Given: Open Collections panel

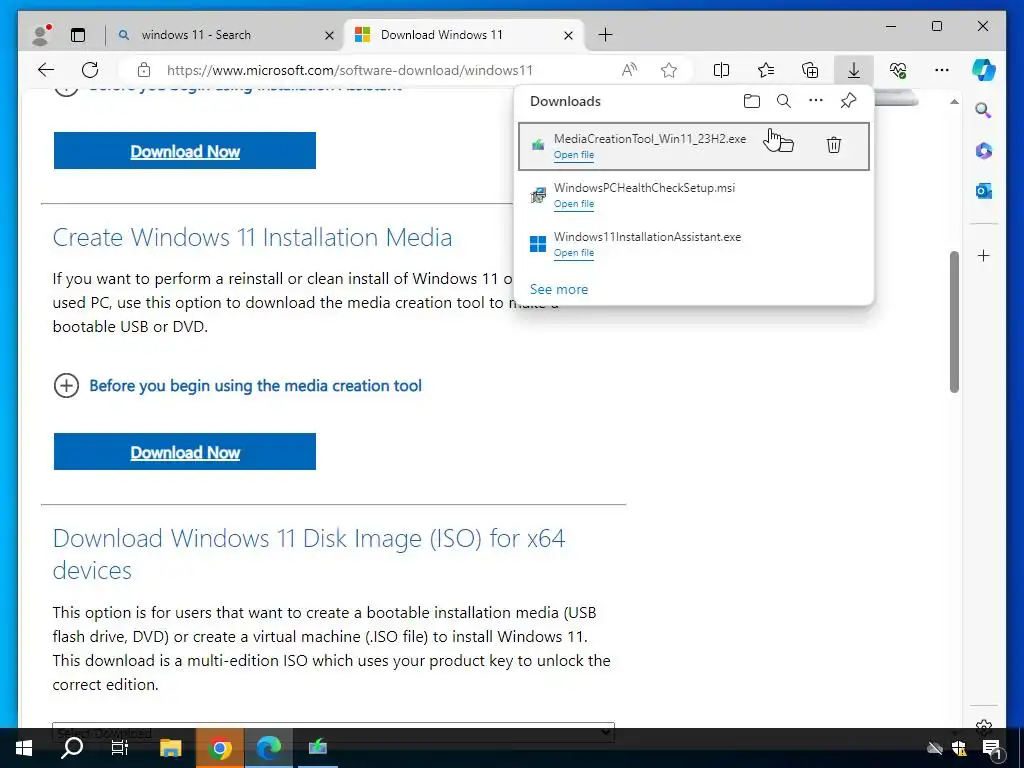Looking at the screenshot, I should pyautogui.click(x=810, y=70).
